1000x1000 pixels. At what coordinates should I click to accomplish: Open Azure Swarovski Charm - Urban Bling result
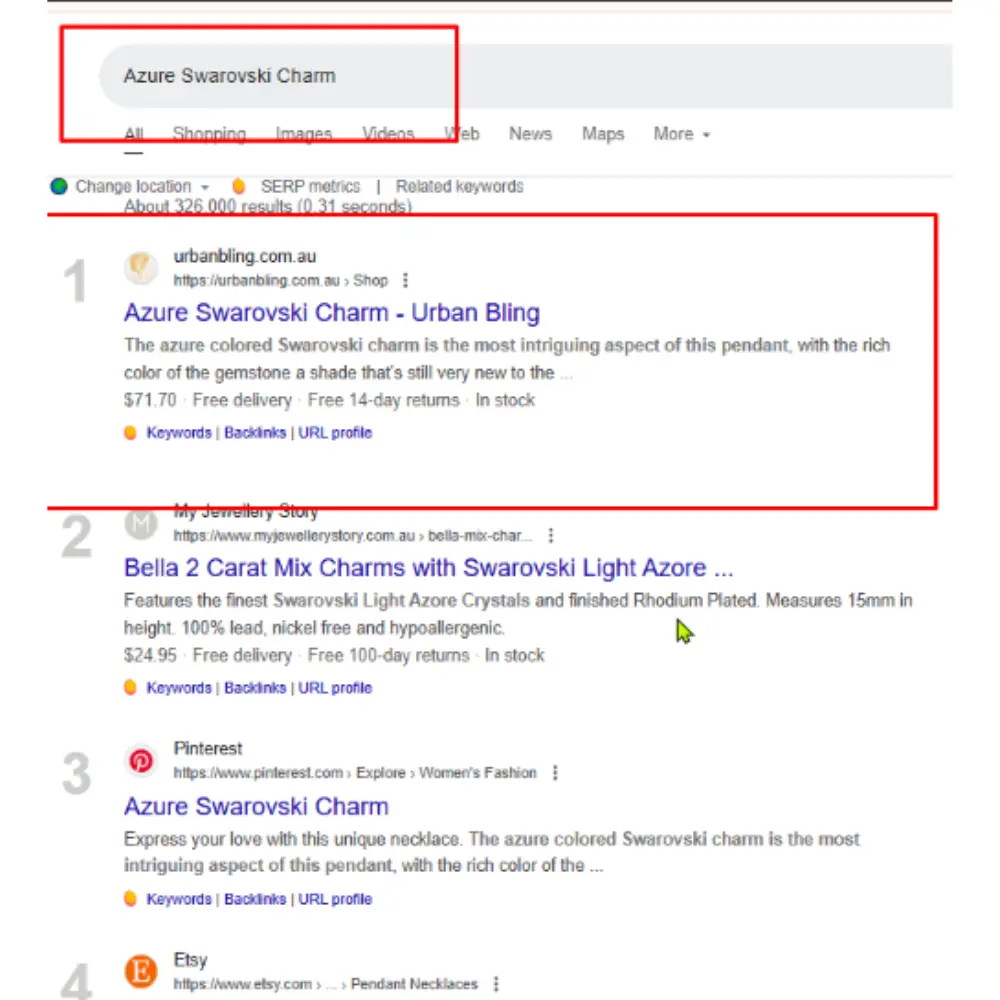point(331,313)
